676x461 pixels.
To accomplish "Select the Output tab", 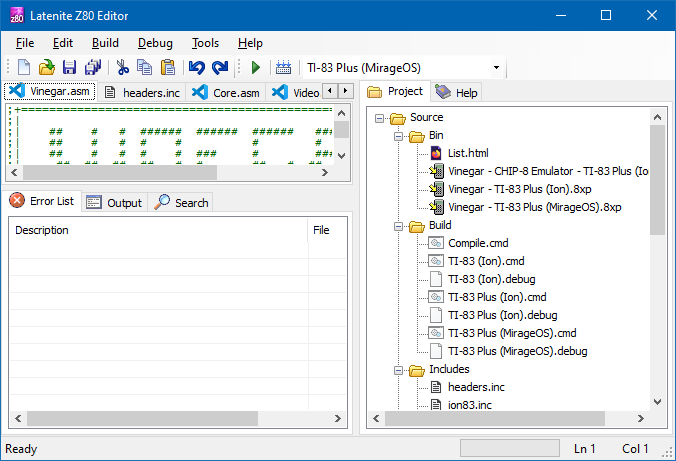I will pyautogui.click(x=114, y=203).
